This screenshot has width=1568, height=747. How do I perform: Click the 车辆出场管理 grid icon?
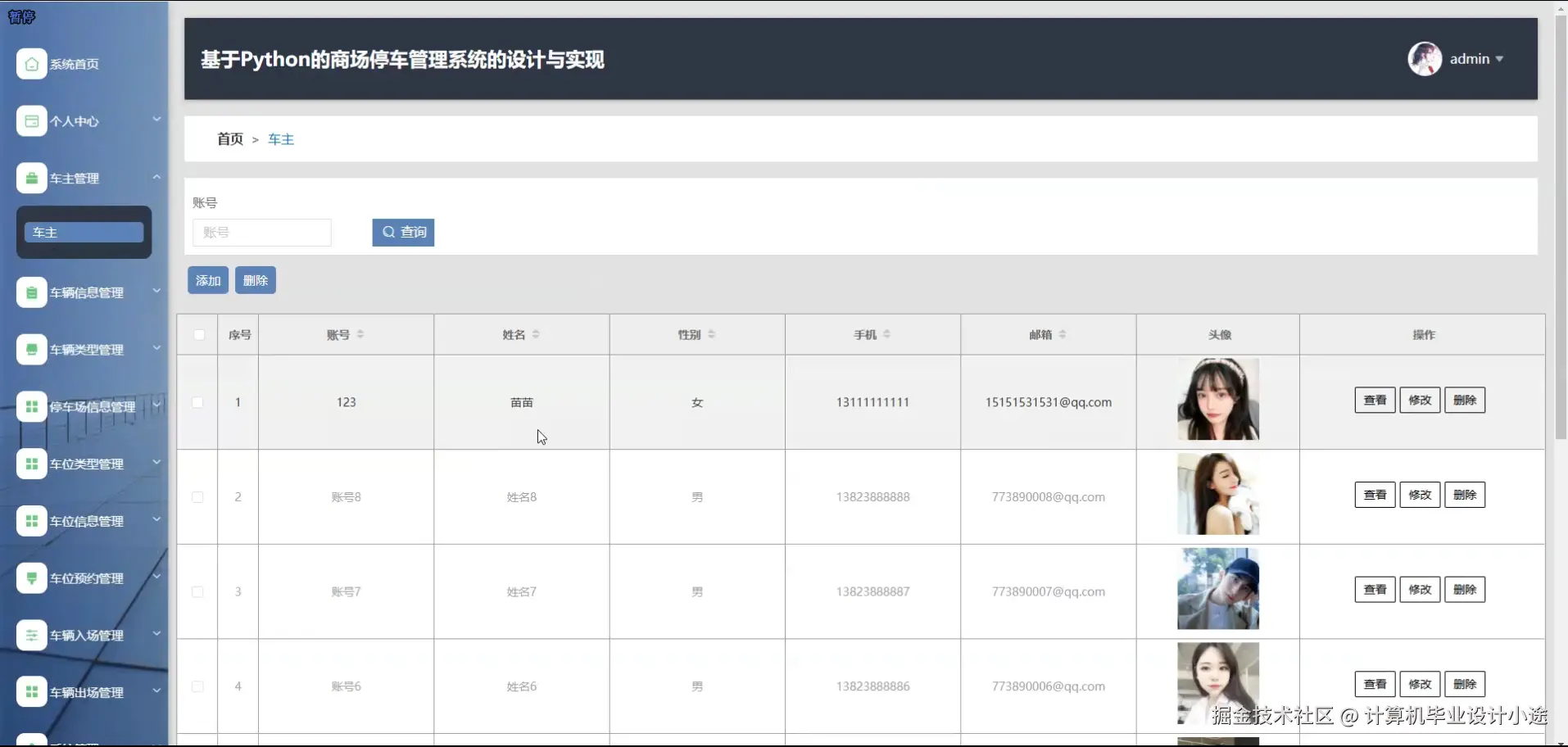click(x=31, y=692)
